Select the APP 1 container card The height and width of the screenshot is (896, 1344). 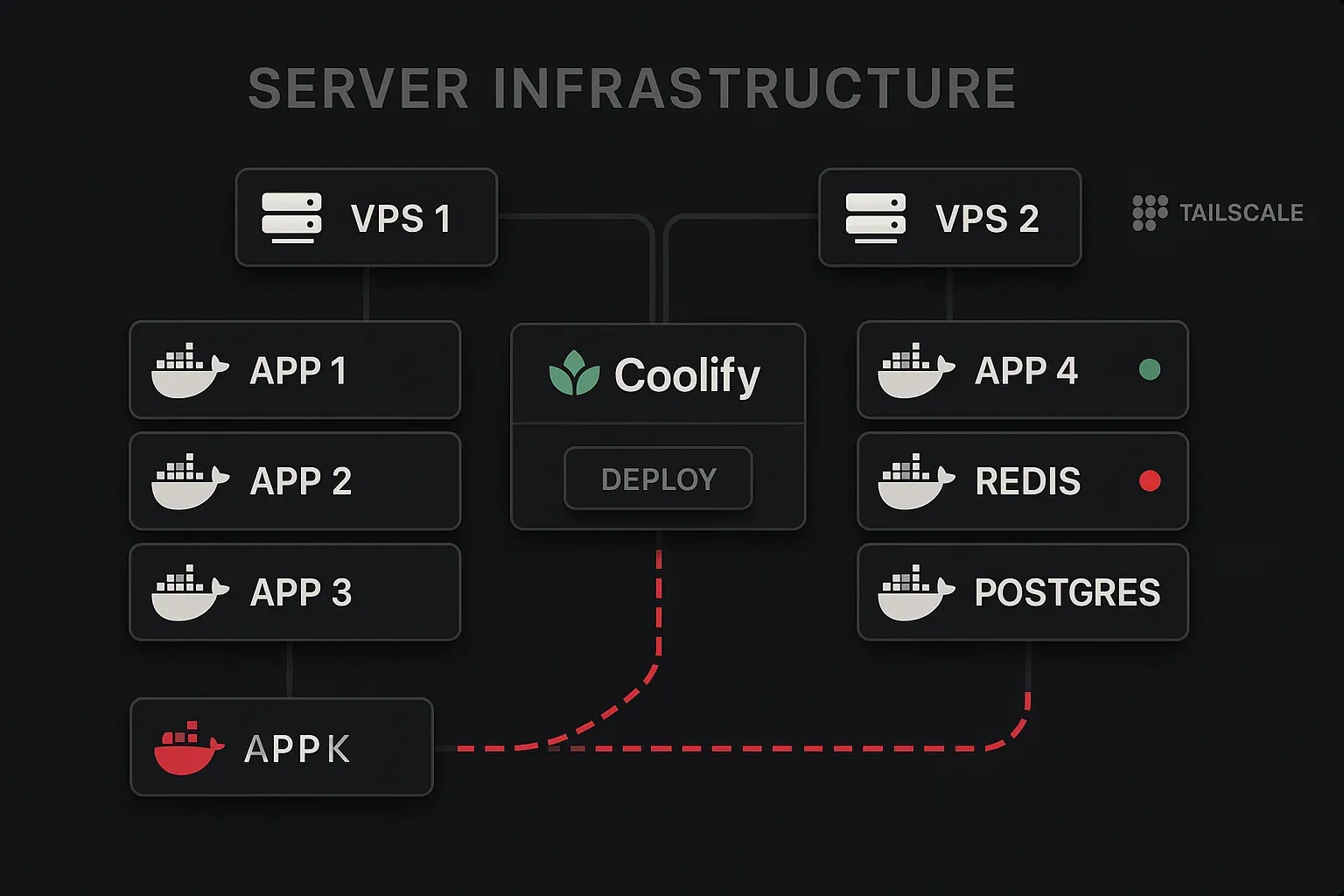(295, 369)
